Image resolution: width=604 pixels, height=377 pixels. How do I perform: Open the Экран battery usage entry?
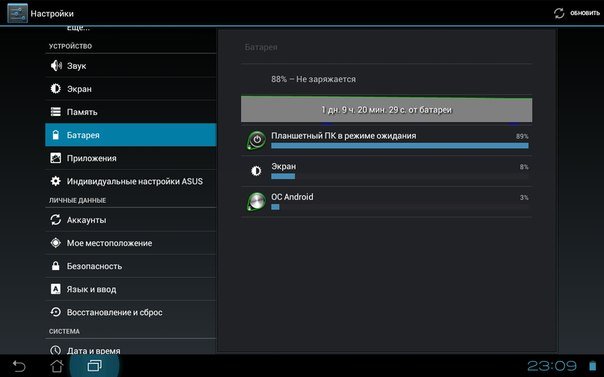pos(386,171)
